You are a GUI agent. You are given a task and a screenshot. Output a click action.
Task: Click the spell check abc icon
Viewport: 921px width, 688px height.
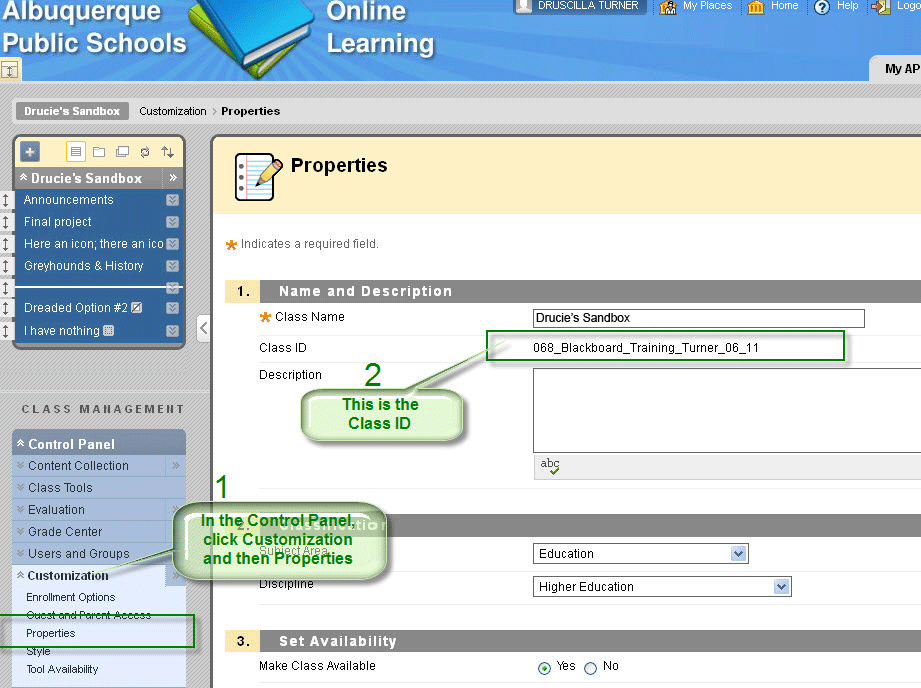550,466
